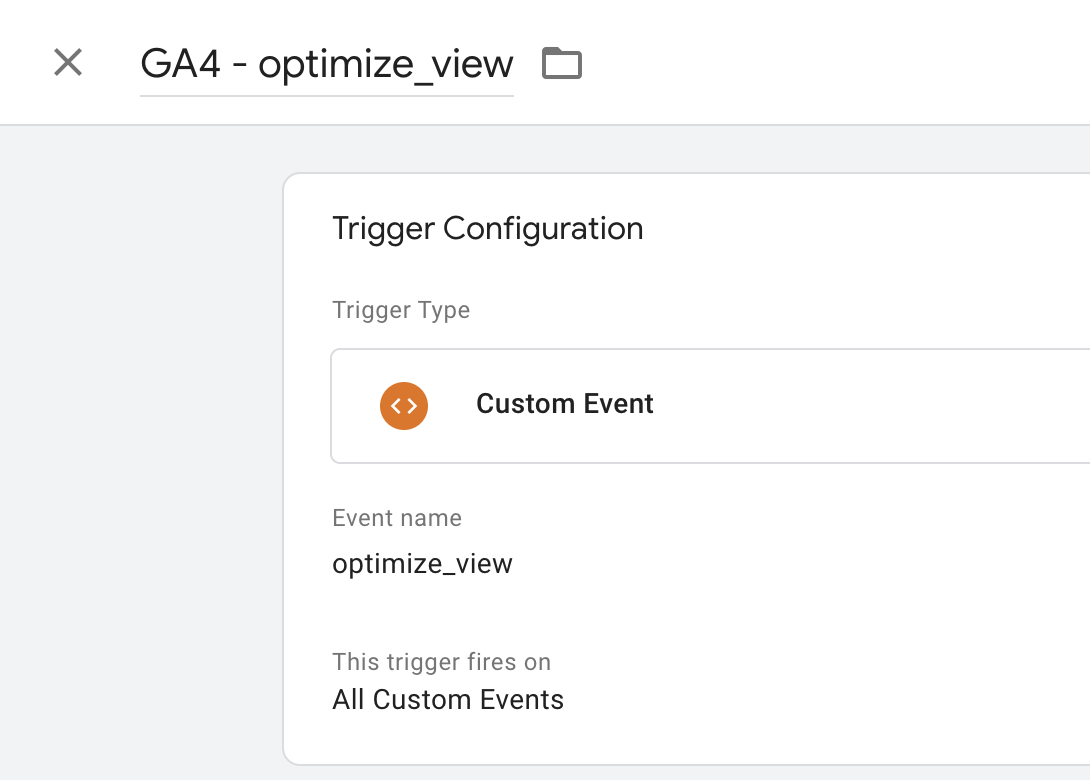Click All Custom Events firing option

click(x=448, y=699)
